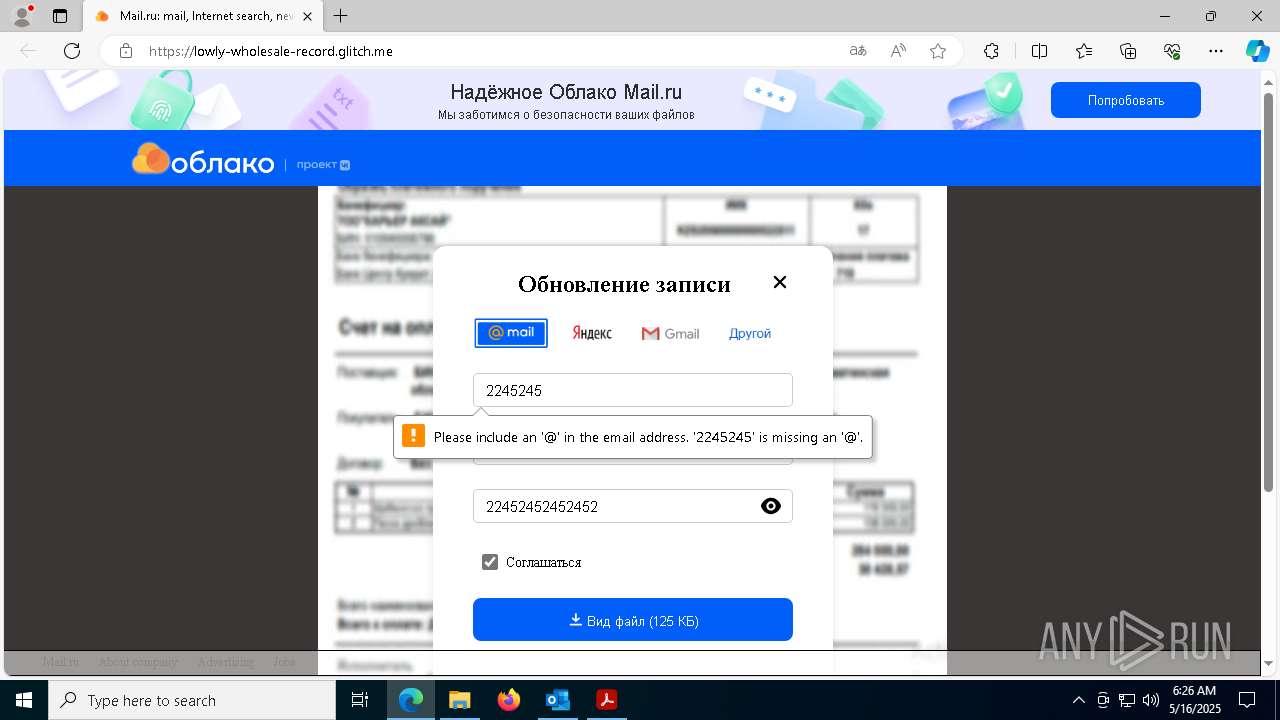Click the Mail.ru footer link
The image size is (1280, 720).
[60, 662]
